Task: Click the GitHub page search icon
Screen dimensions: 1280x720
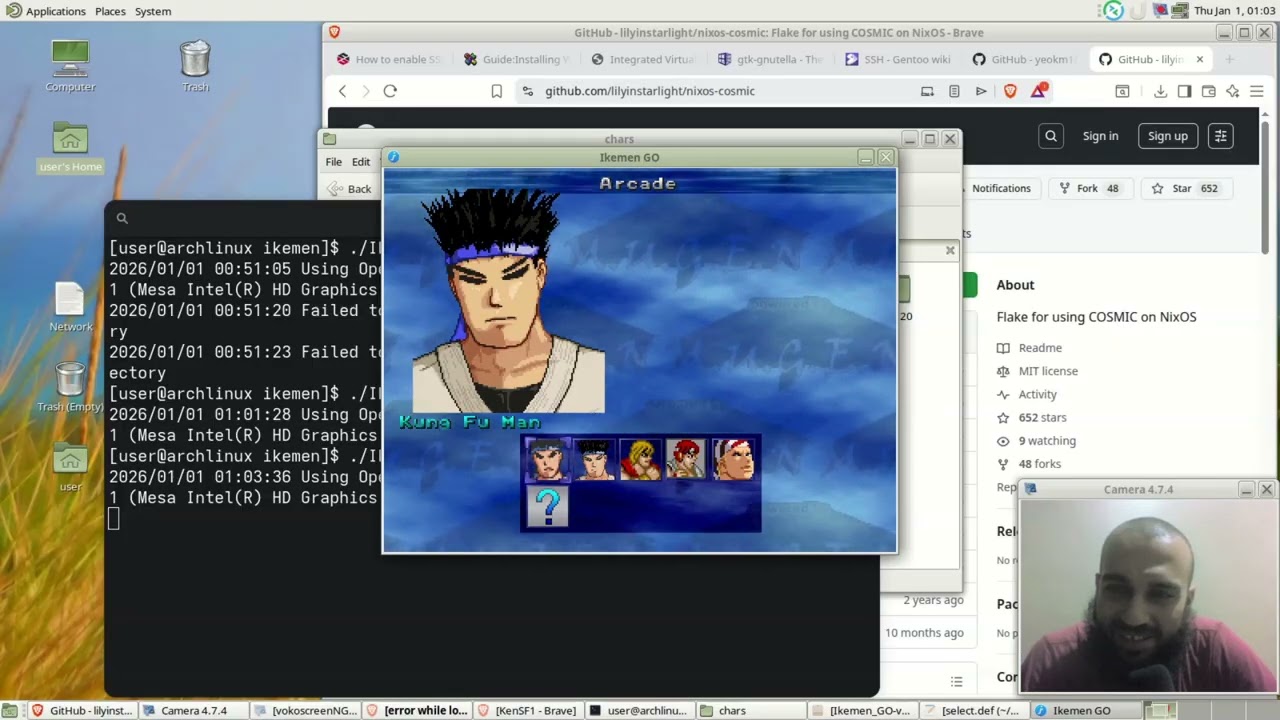Action: (1051, 136)
